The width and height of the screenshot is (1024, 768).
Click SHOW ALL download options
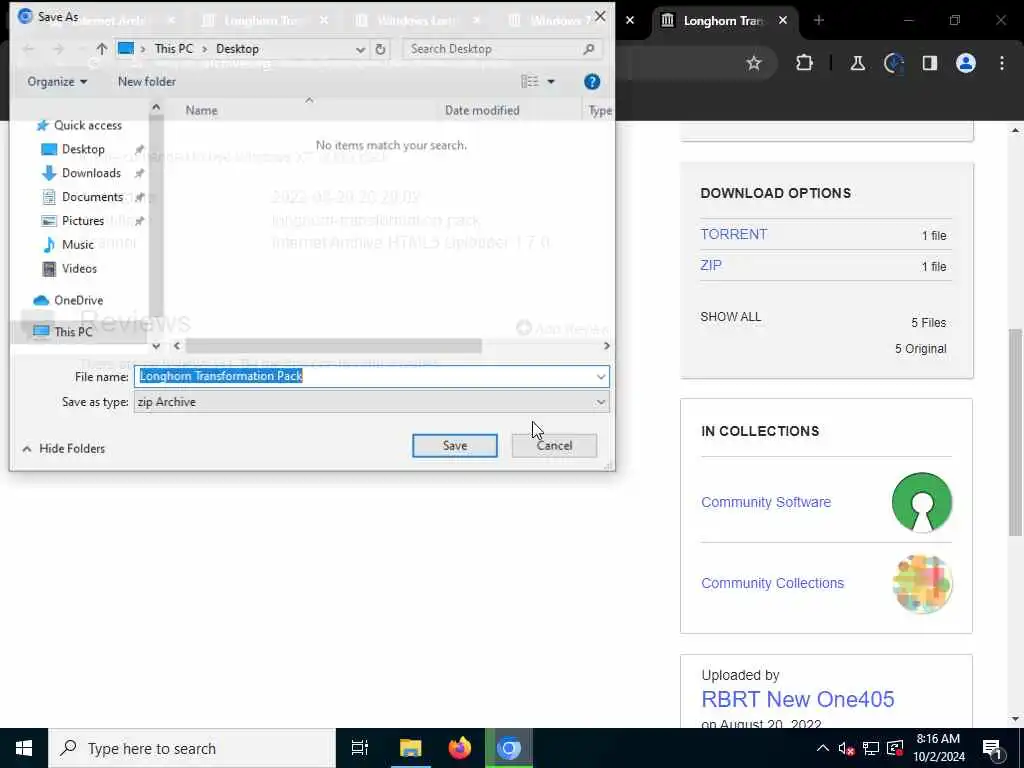tap(730, 317)
